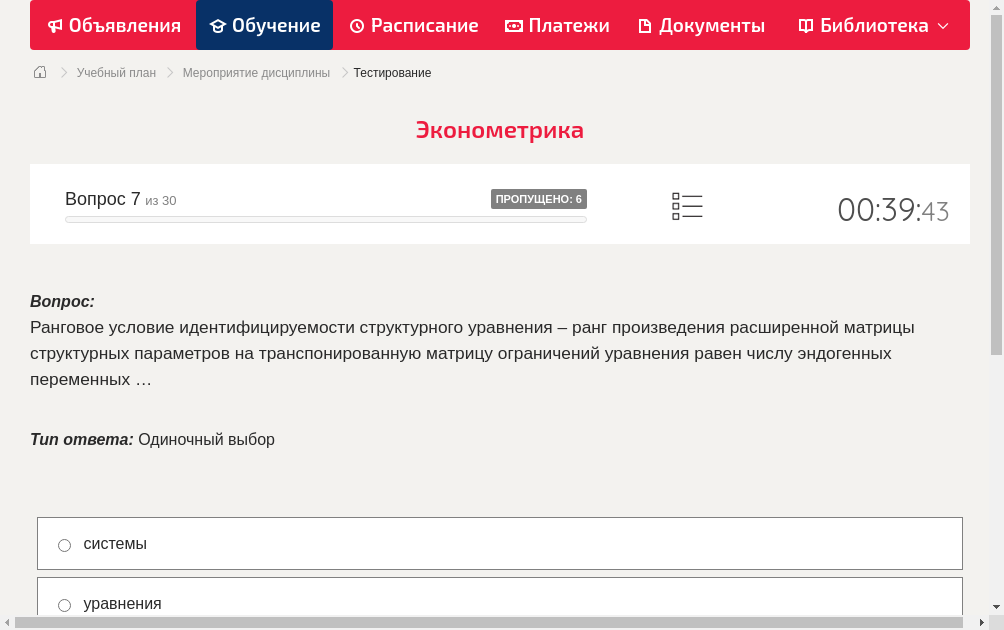Select the document icon on Документы
This screenshot has width=1004, height=630.
coord(647,25)
